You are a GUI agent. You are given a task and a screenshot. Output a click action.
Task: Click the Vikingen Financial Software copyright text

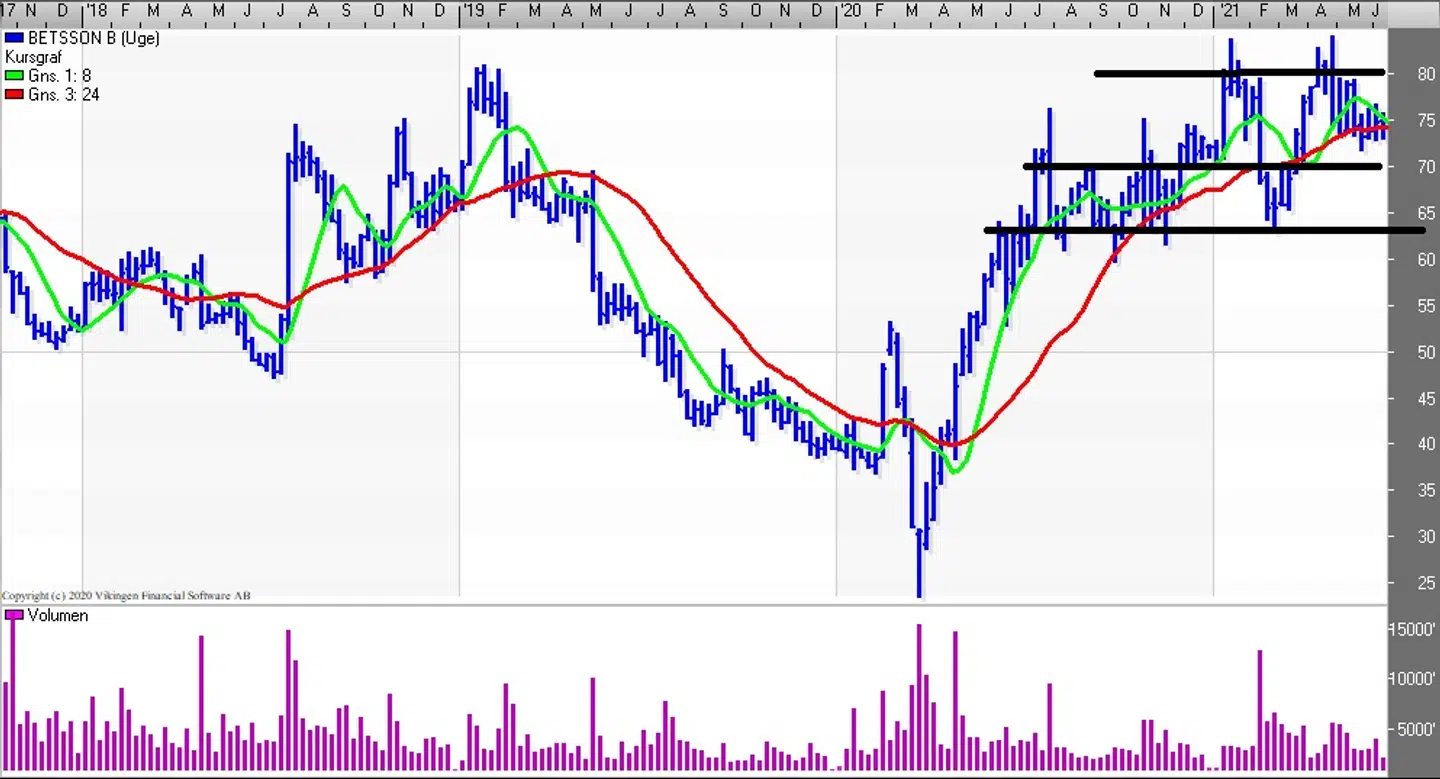pyautogui.click(x=126, y=596)
